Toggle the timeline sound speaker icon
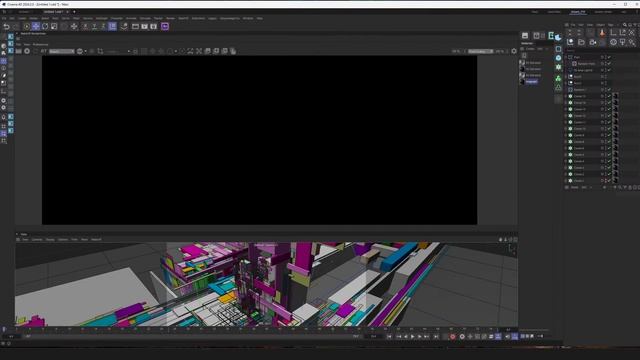Viewport: 640px width, 360px height. pyautogui.click(x=507, y=336)
